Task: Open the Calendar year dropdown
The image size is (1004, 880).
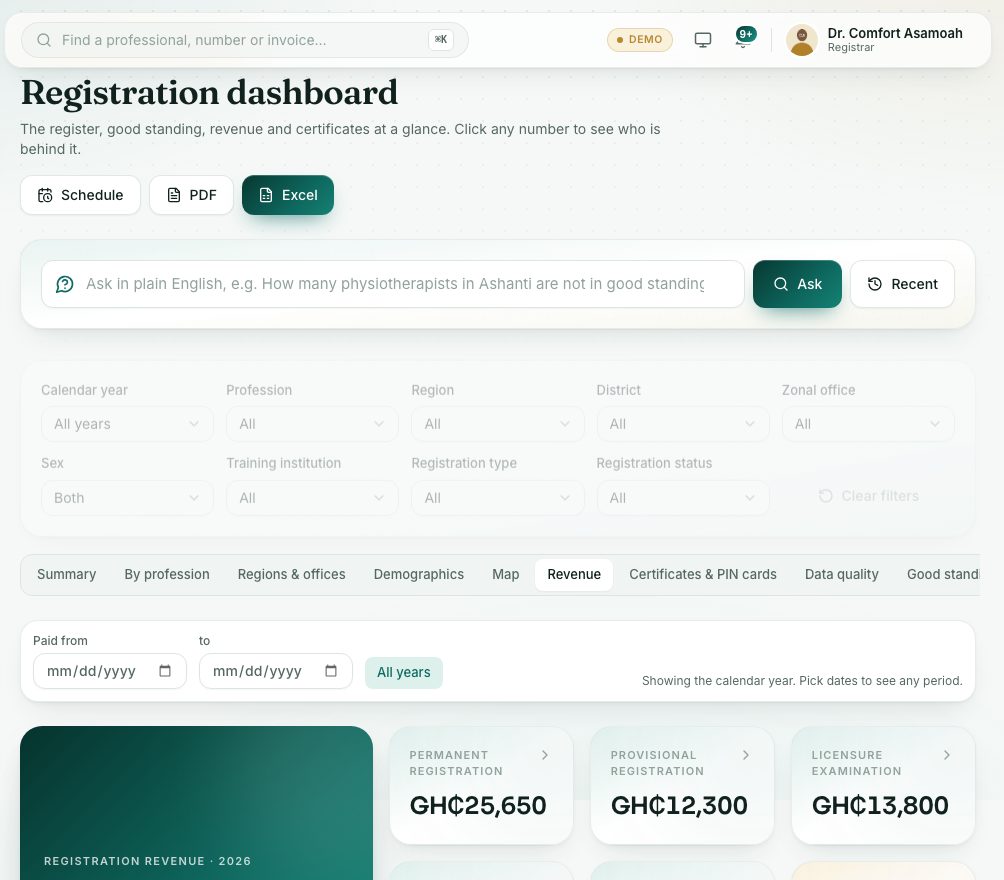Action: [x=127, y=424]
